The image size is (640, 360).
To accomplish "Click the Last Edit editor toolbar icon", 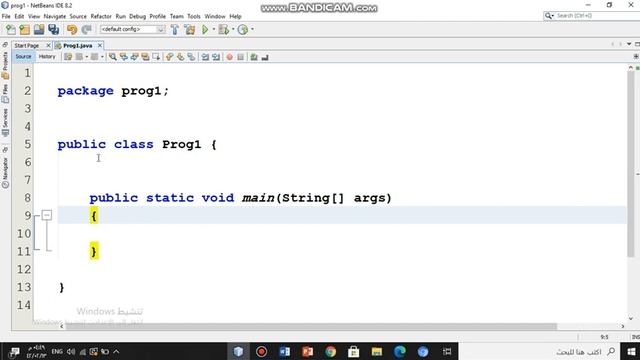I will (x=68, y=57).
